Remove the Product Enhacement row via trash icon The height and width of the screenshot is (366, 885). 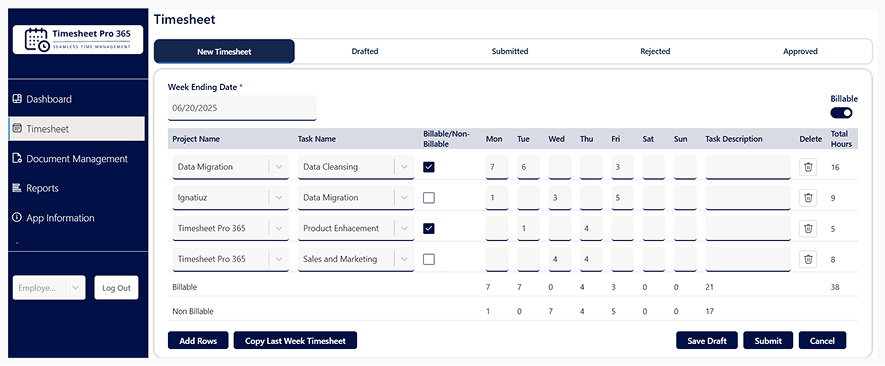coord(808,228)
